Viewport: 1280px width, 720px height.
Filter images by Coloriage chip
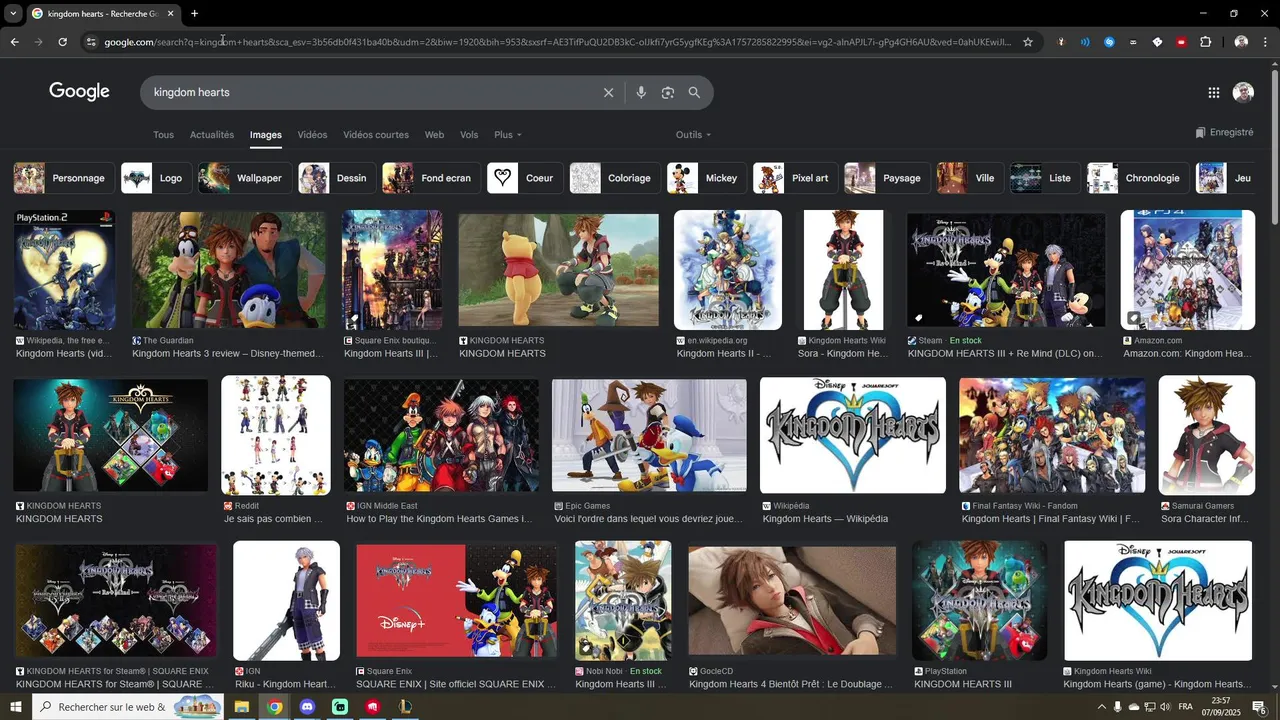[x=614, y=178]
